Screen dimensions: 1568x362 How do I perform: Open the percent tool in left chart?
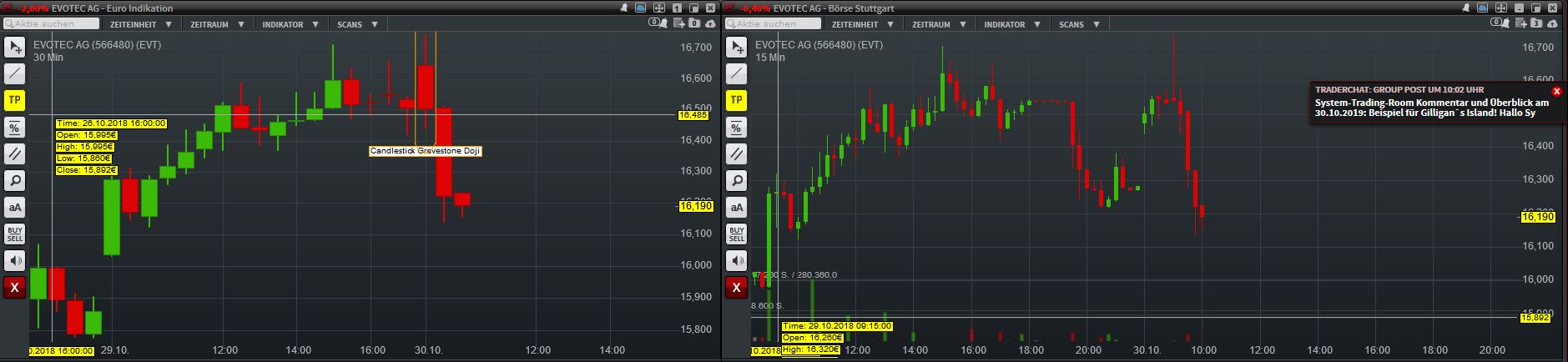[x=15, y=127]
